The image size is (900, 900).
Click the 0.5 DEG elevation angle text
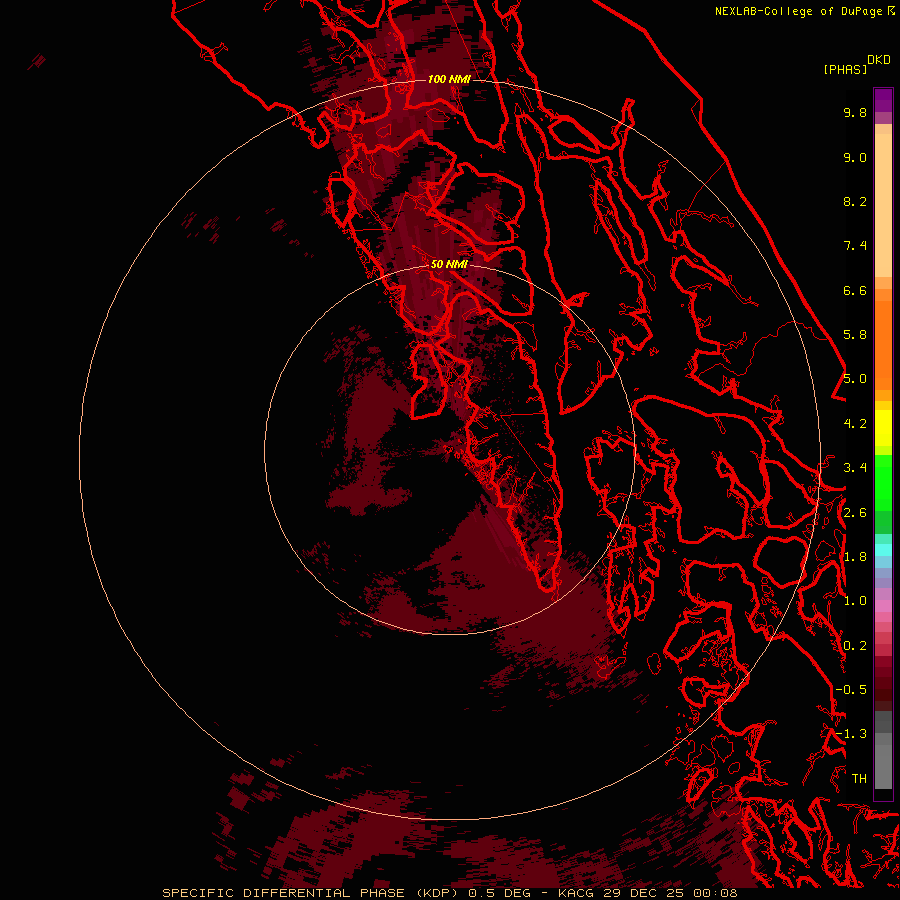pyautogui.click(x=499, y=893)
